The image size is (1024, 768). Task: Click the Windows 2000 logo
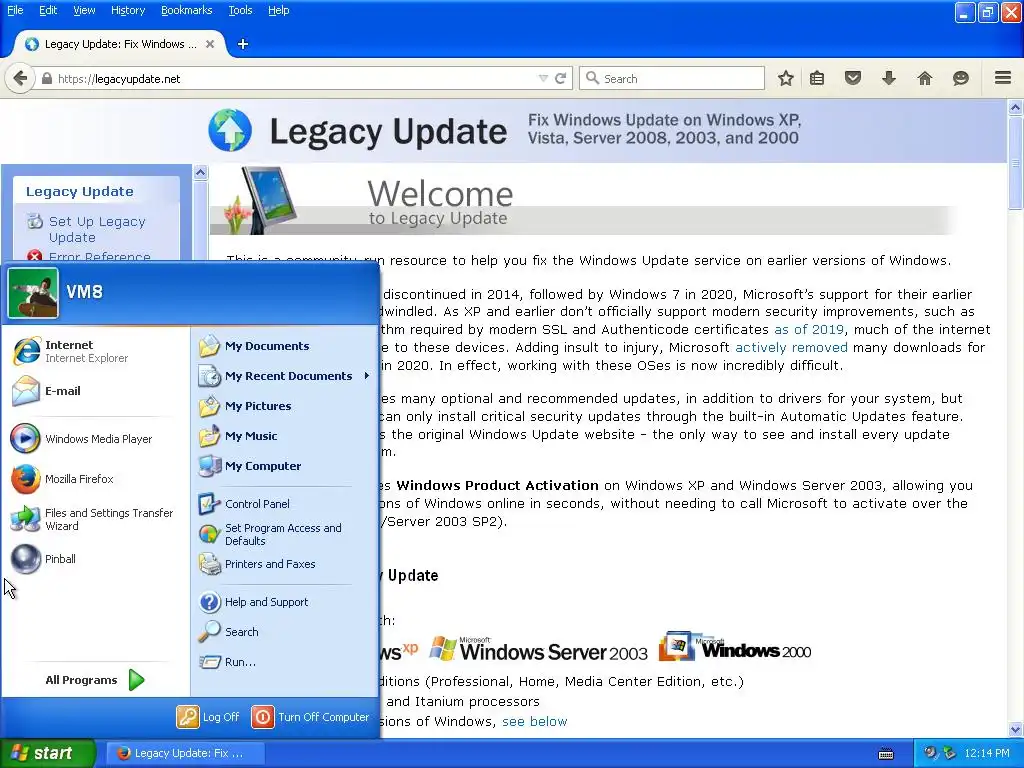click(735, 647)
